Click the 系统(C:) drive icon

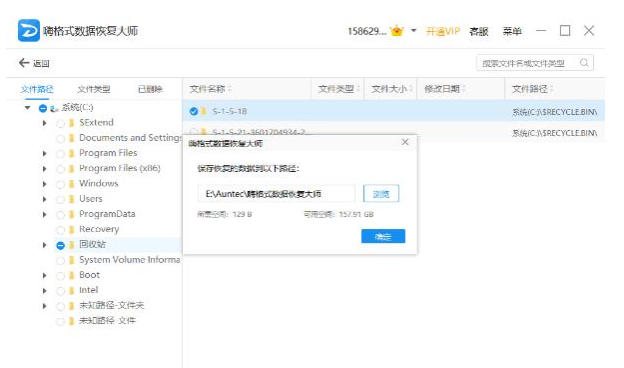coord(54,108)
